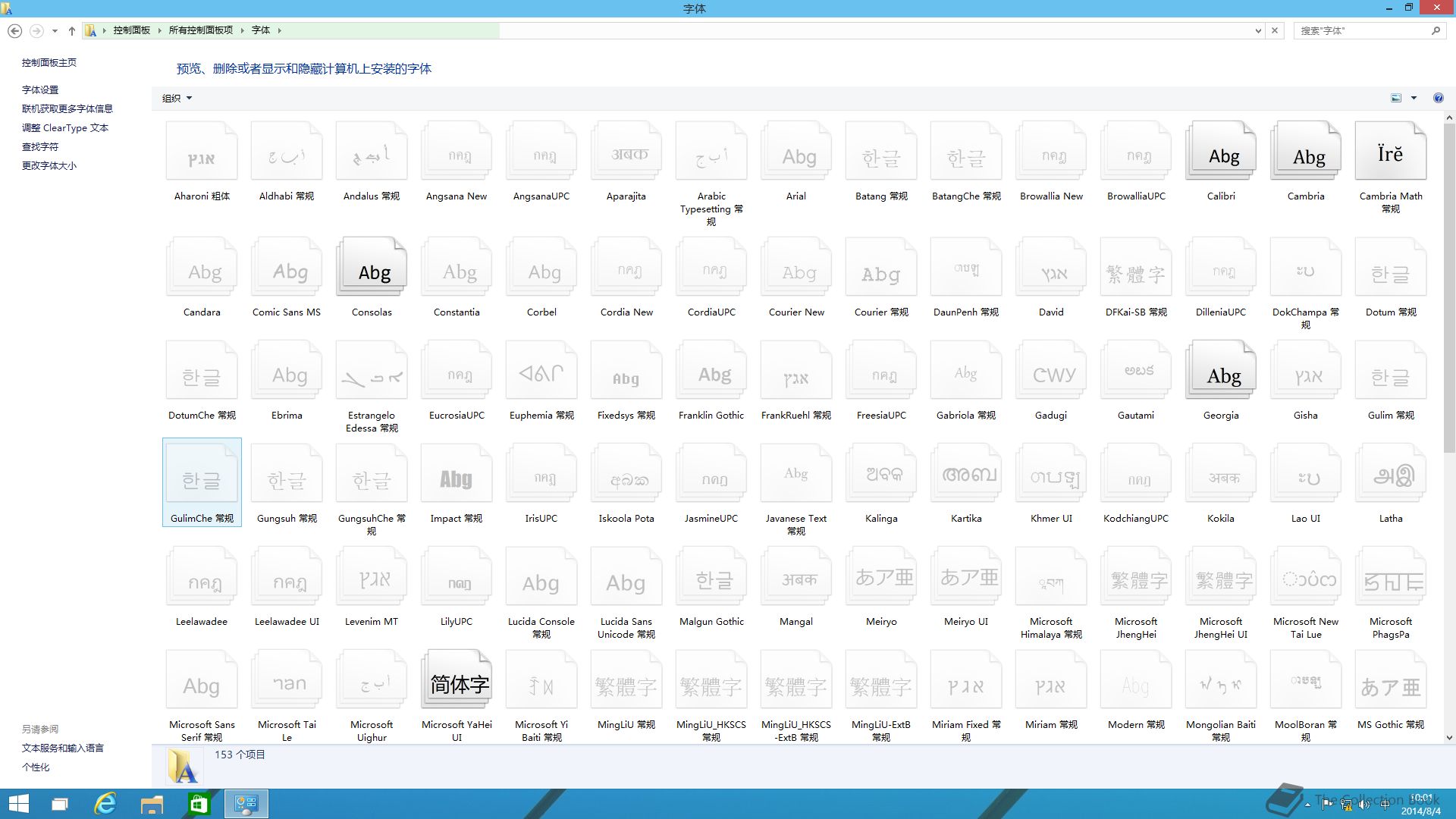Click the vertical scrollbar down arrow
Image resolution: width=1456 pixels, height=819 pixels.
tap(1449, 737)
